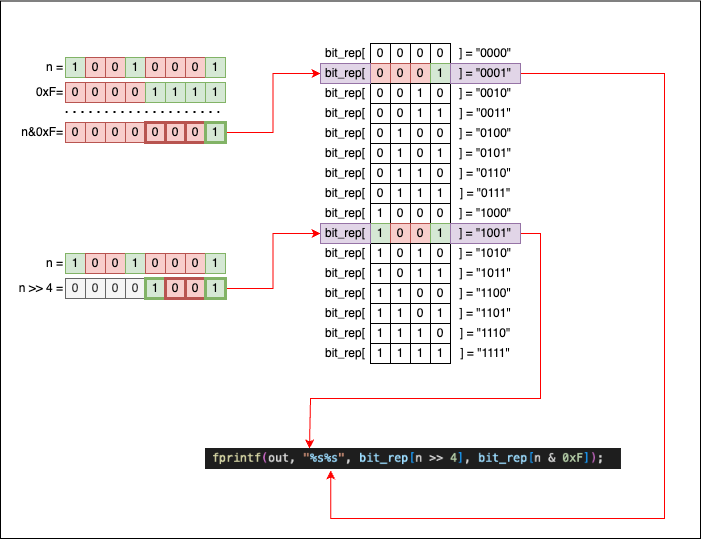
Task: Select the highlighted bit_rep row for "1001"
Action: (420, 233)
